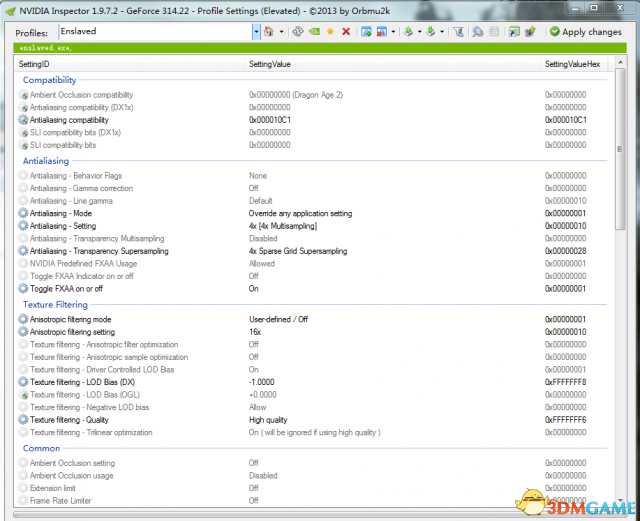Screen dimensions: 640x521
Task: Select the 0xFFFFFFF8 hex value
Action: (x=565, y=382)
